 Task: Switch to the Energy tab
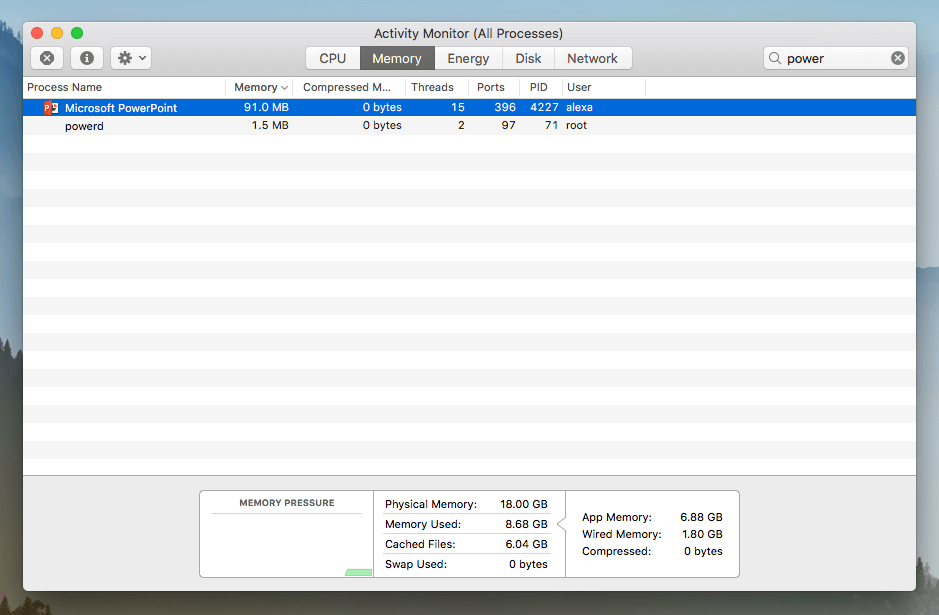(x=468, y=58)
